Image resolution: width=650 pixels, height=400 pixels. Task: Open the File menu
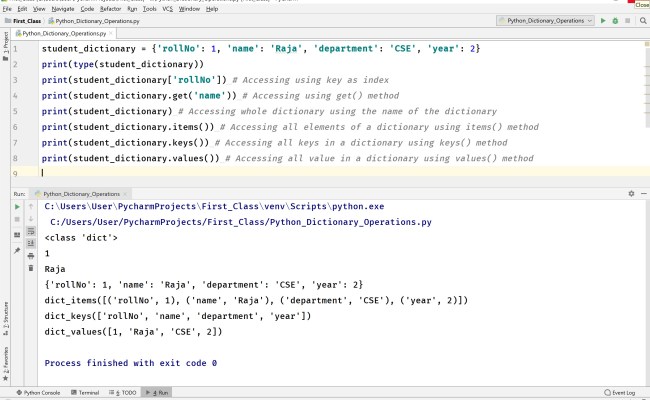[7, 9]
